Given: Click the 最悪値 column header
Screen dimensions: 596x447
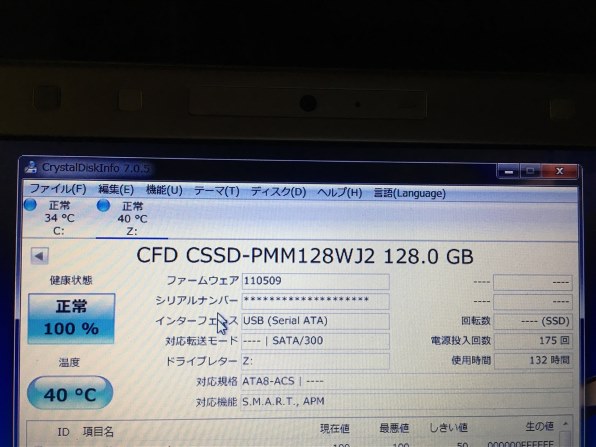Looking at the screenshot, I should tap(394, 428).
